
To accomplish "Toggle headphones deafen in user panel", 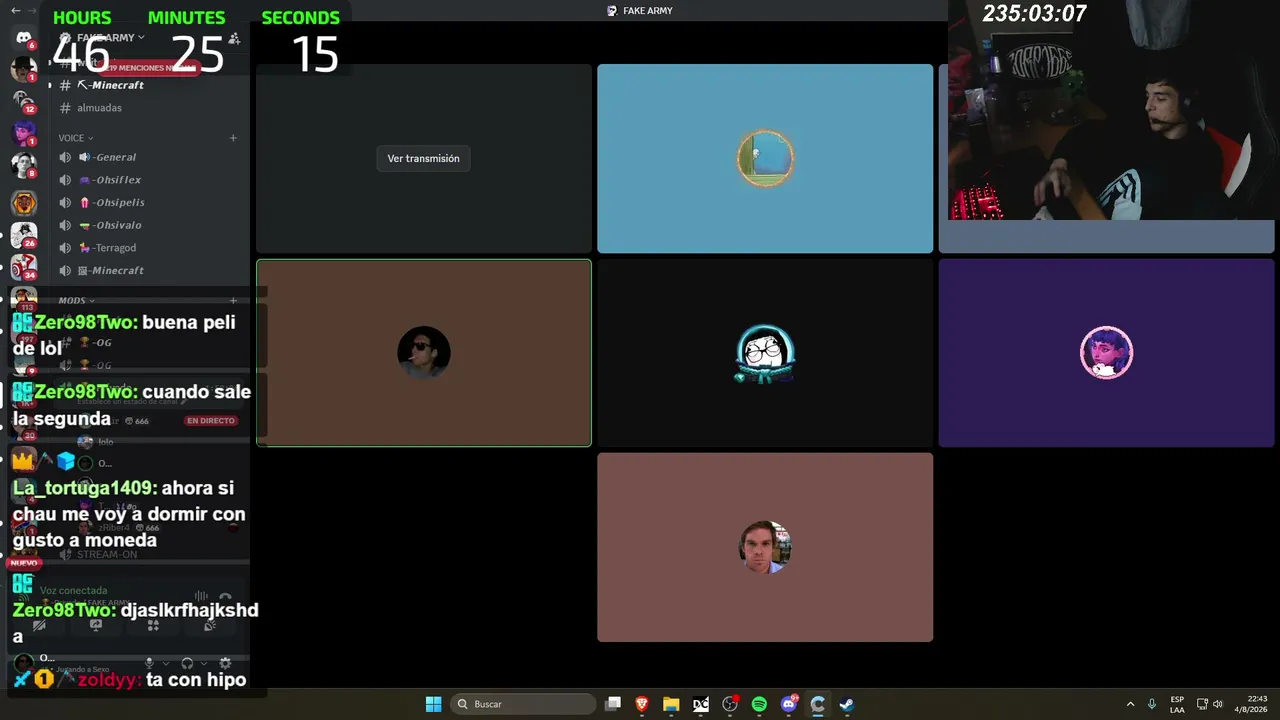I will 187,663.
